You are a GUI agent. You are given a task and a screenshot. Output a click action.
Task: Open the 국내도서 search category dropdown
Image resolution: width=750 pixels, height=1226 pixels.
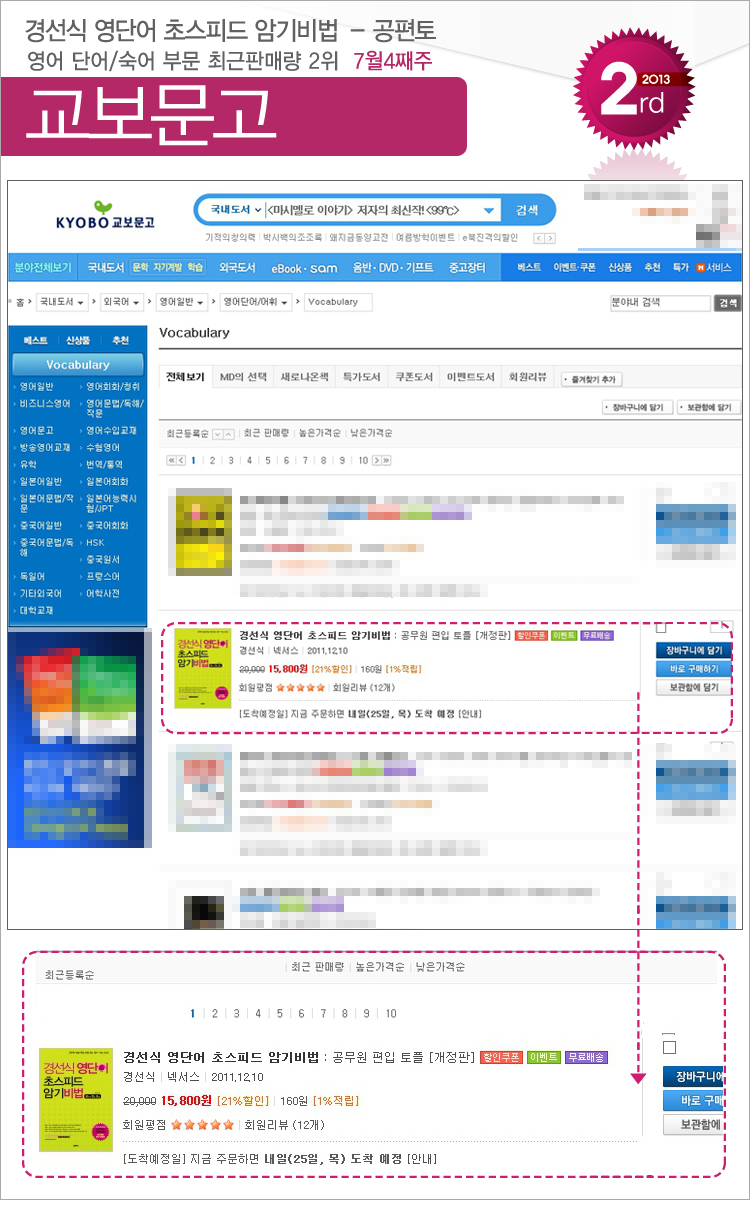click(x=236, y=210)
